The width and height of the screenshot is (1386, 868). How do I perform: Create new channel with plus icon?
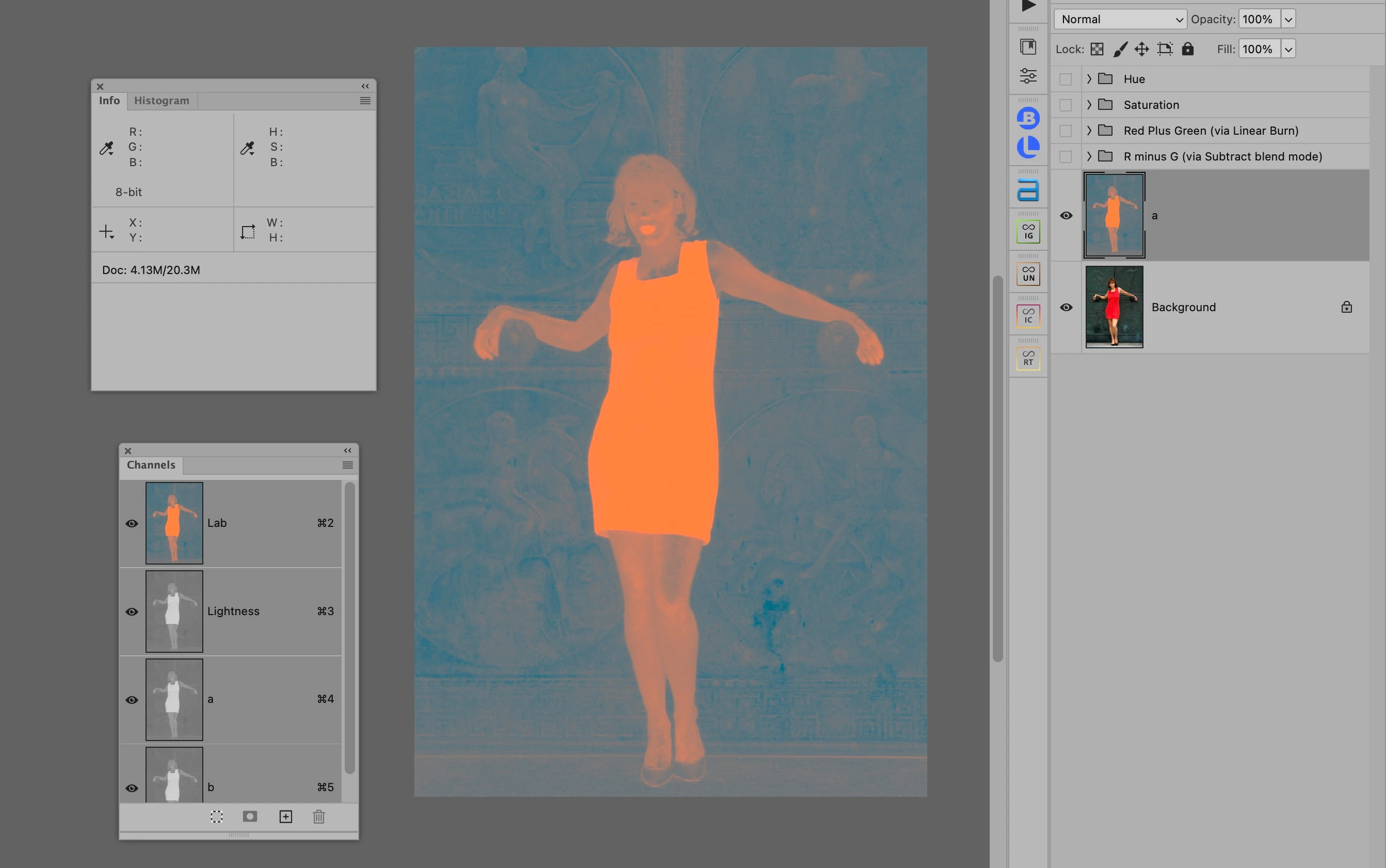(285, 816)
